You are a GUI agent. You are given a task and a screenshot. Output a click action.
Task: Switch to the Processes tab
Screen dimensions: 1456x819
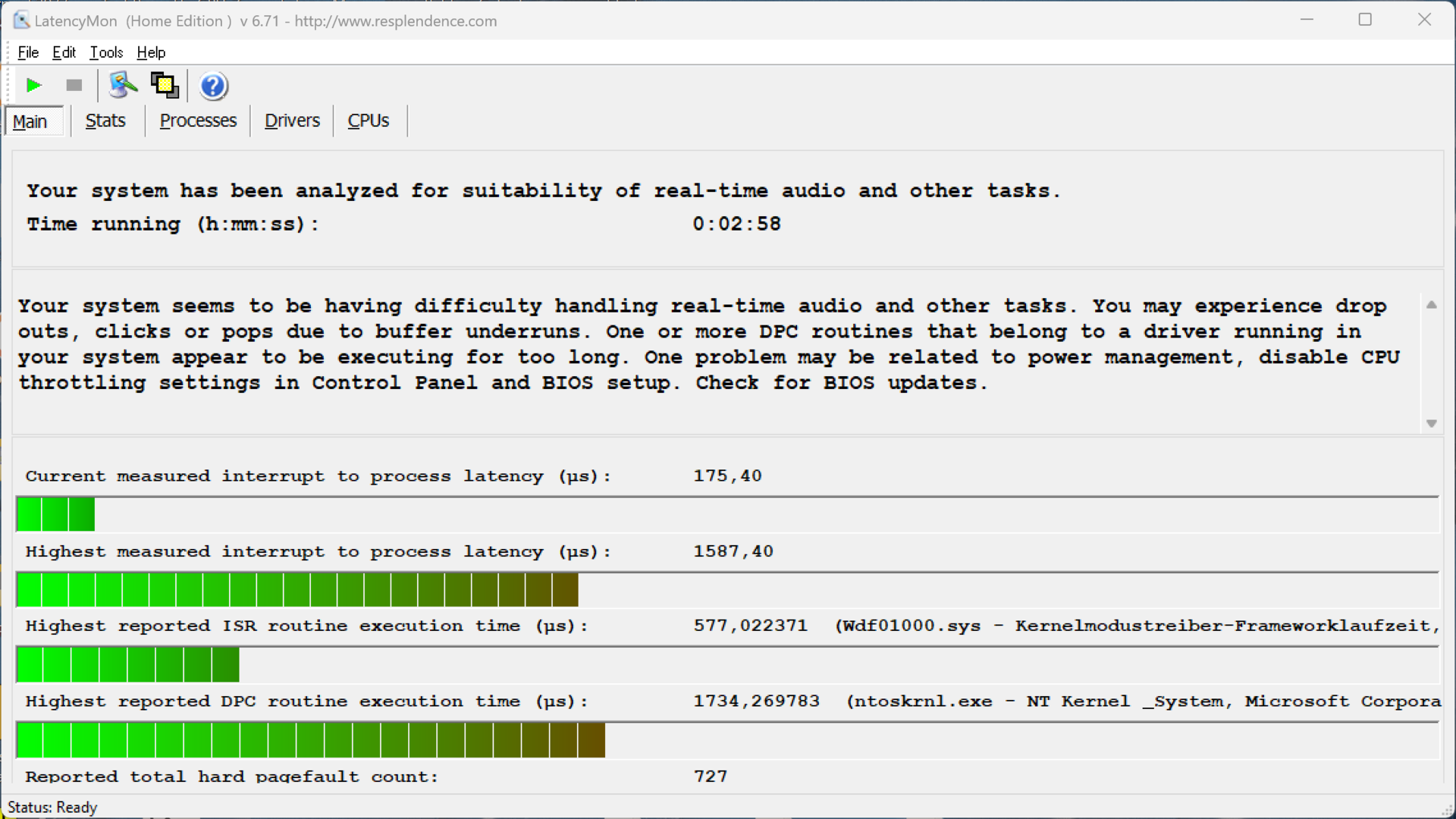click(x=198, y=121)
